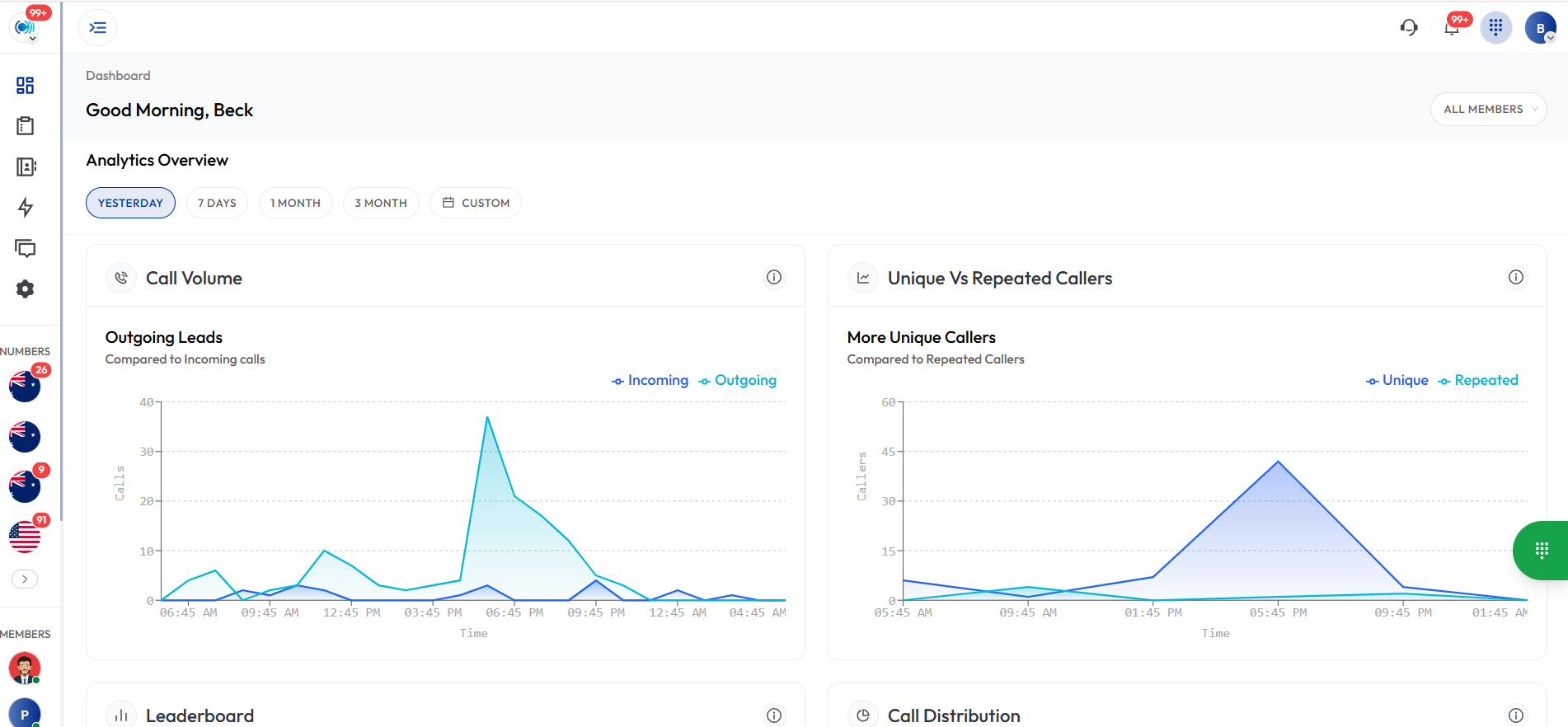The image size is (1568, 727).
Task: Open the top-bar dialpad grid icon
Action: pos(1496,28)
